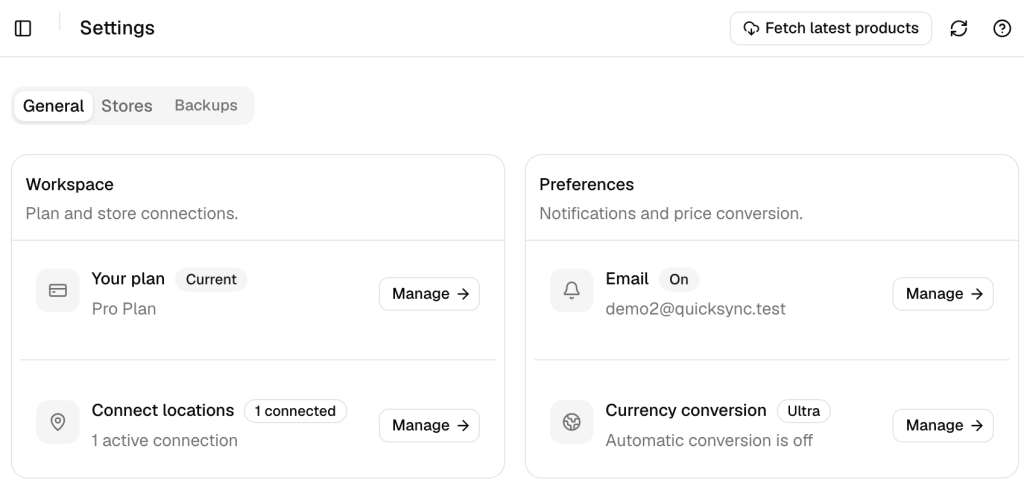Click the Pro Plan text

124,309
